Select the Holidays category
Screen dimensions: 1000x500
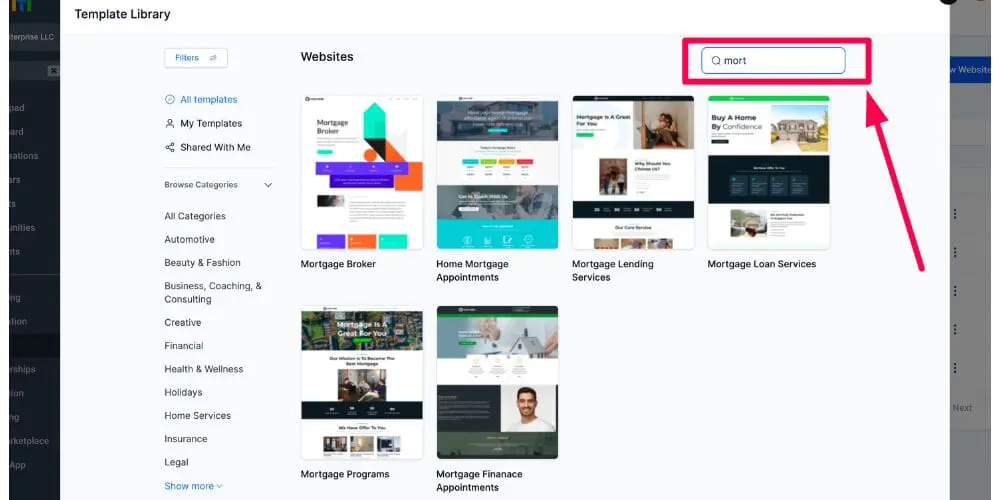tap(183, 392)
